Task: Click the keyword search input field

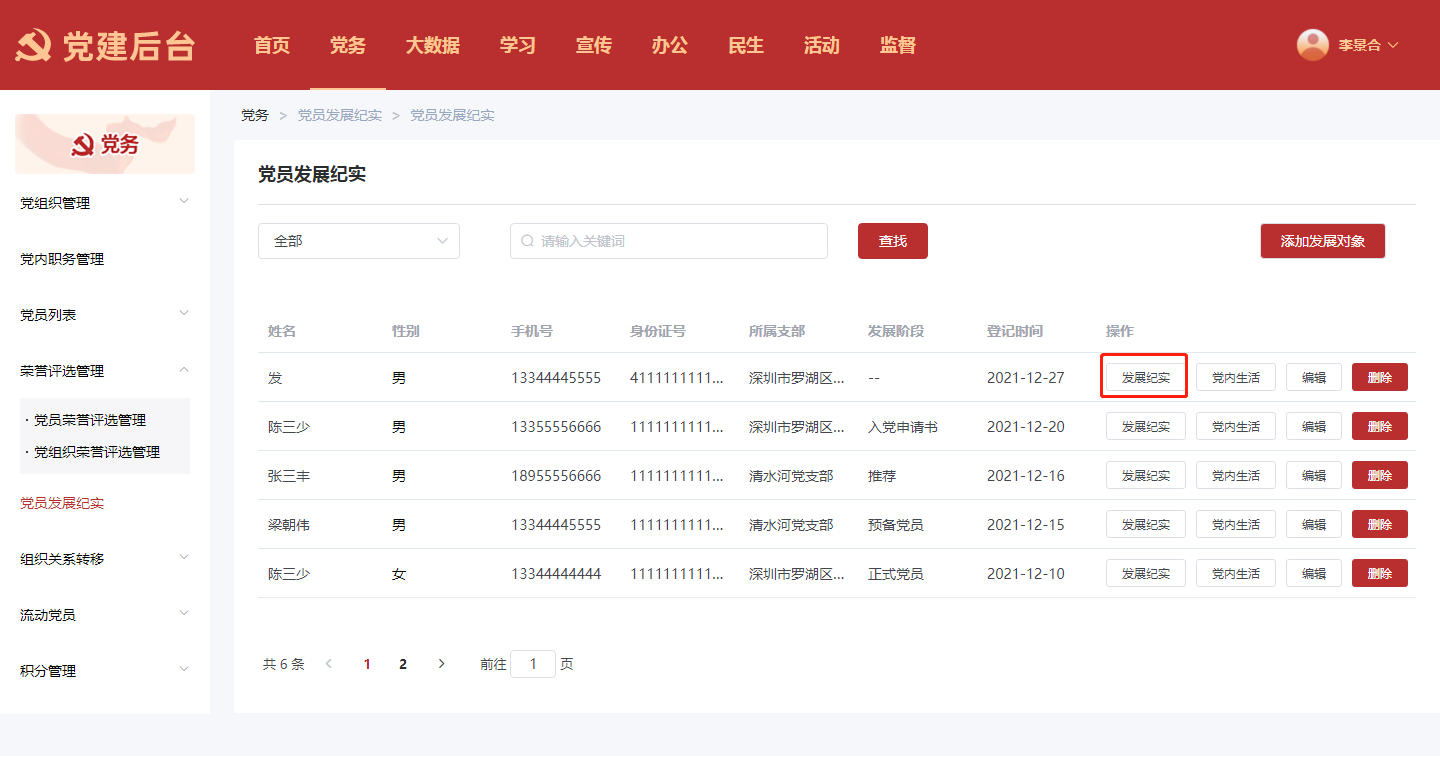Action: coord(680,241)
